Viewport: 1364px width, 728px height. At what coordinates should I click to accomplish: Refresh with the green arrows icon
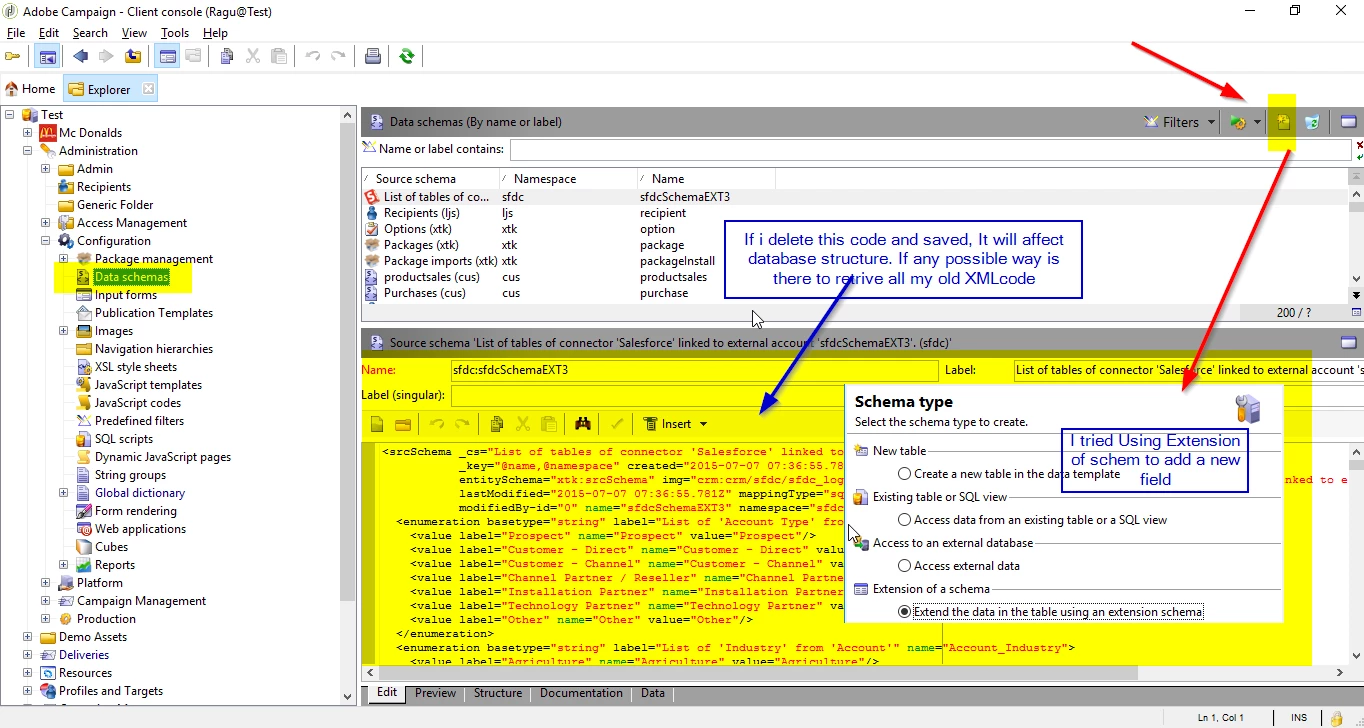point(406,56)
